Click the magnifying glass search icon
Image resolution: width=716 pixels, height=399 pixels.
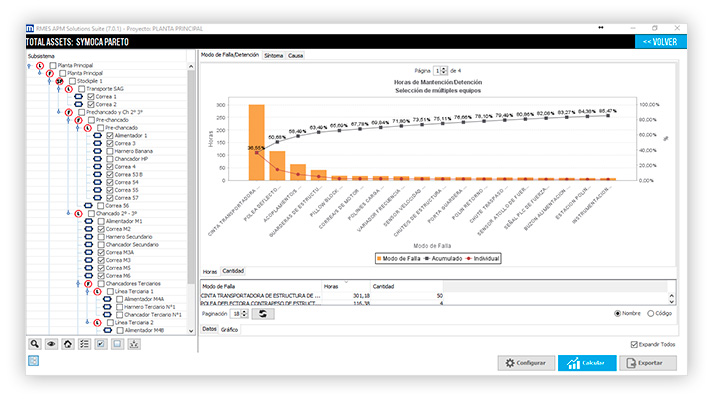(35, 344)
